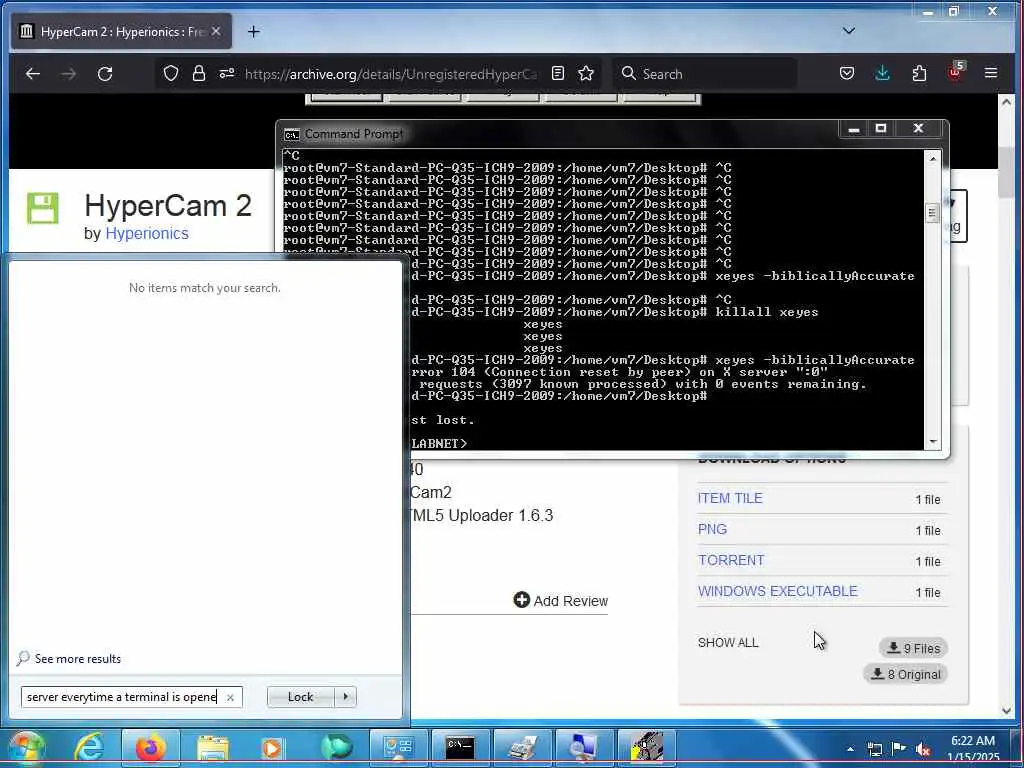Show hidden tray icons arrow
Viewport: 1024px width, 768px height.
[x=850, y=749]
